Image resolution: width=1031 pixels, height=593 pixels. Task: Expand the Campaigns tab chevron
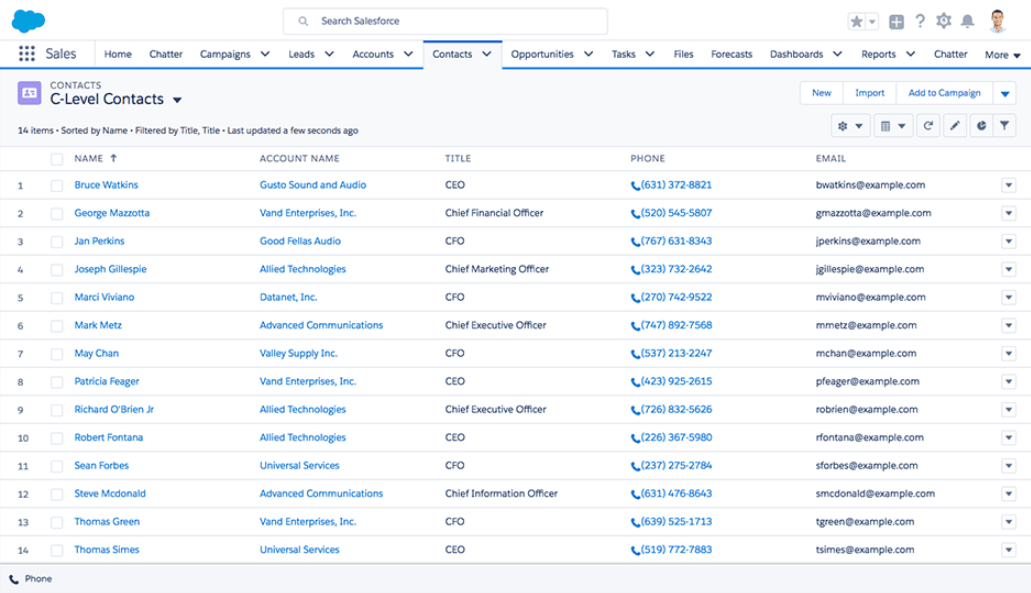coord(265,54)
